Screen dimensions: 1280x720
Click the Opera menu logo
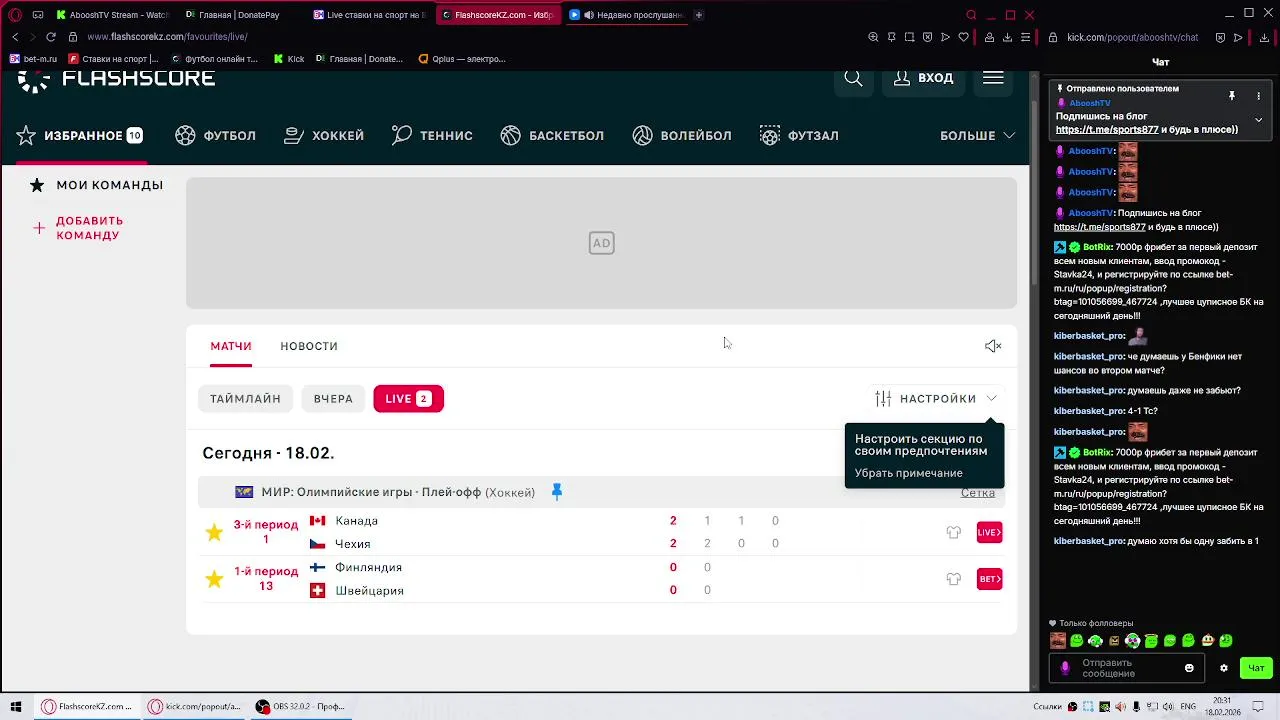pyautogui.click(x=15, y=15)
